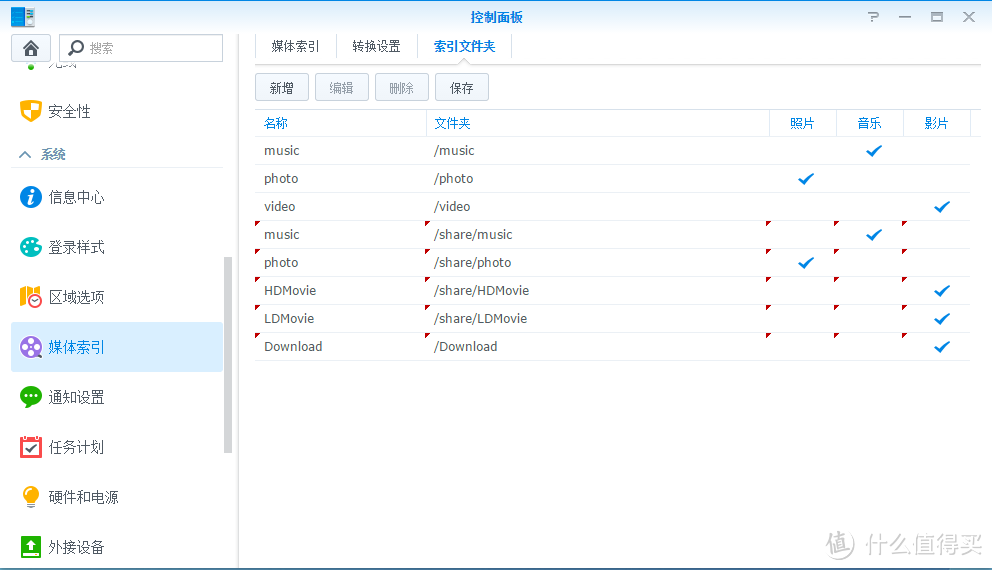Toggle video checkmark for /share/HDMovie
The width and height of the screenshot is (992, 570).
[941, 290]
